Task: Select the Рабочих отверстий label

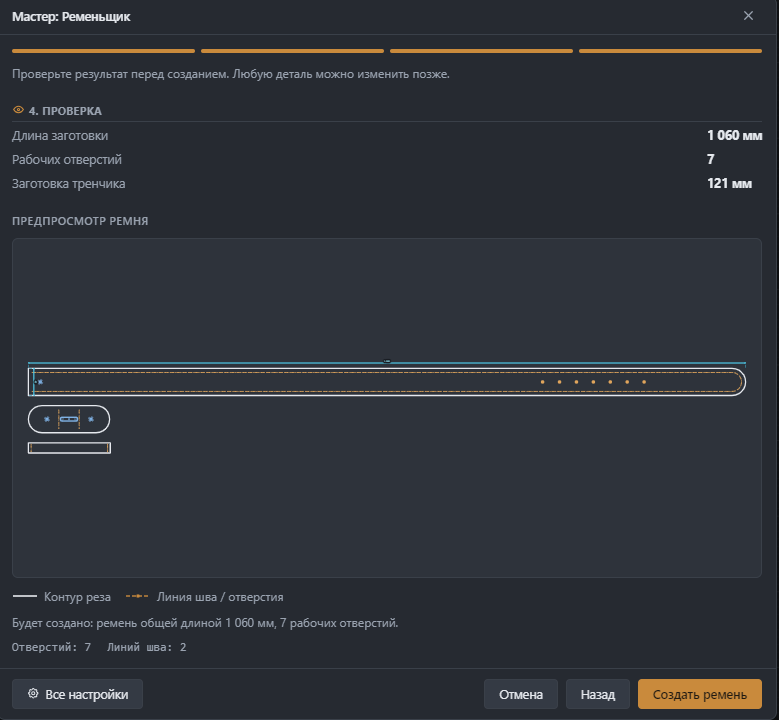Action: pyautogui.click(x=67, y=160)
